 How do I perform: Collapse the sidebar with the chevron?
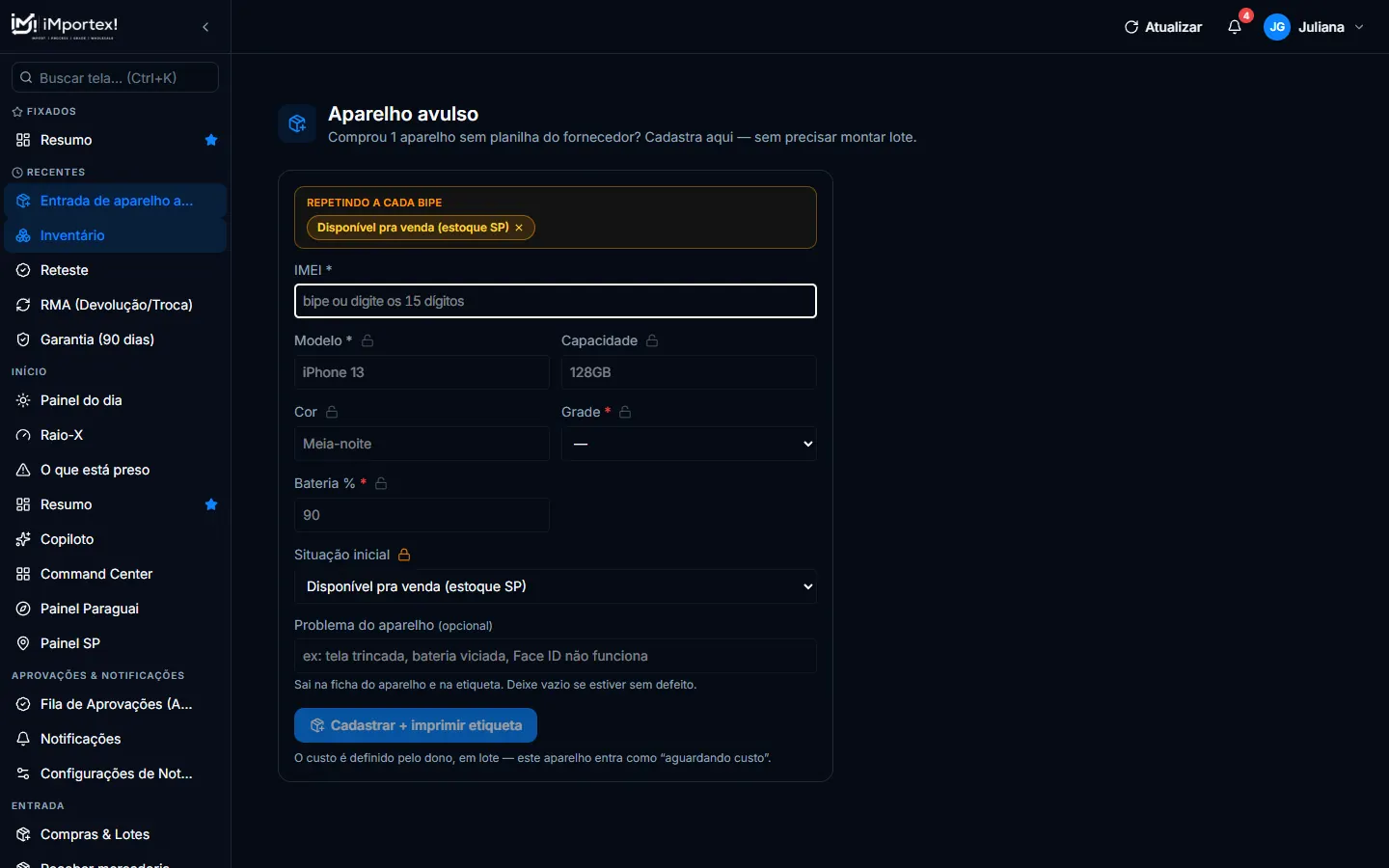[205, 27]
